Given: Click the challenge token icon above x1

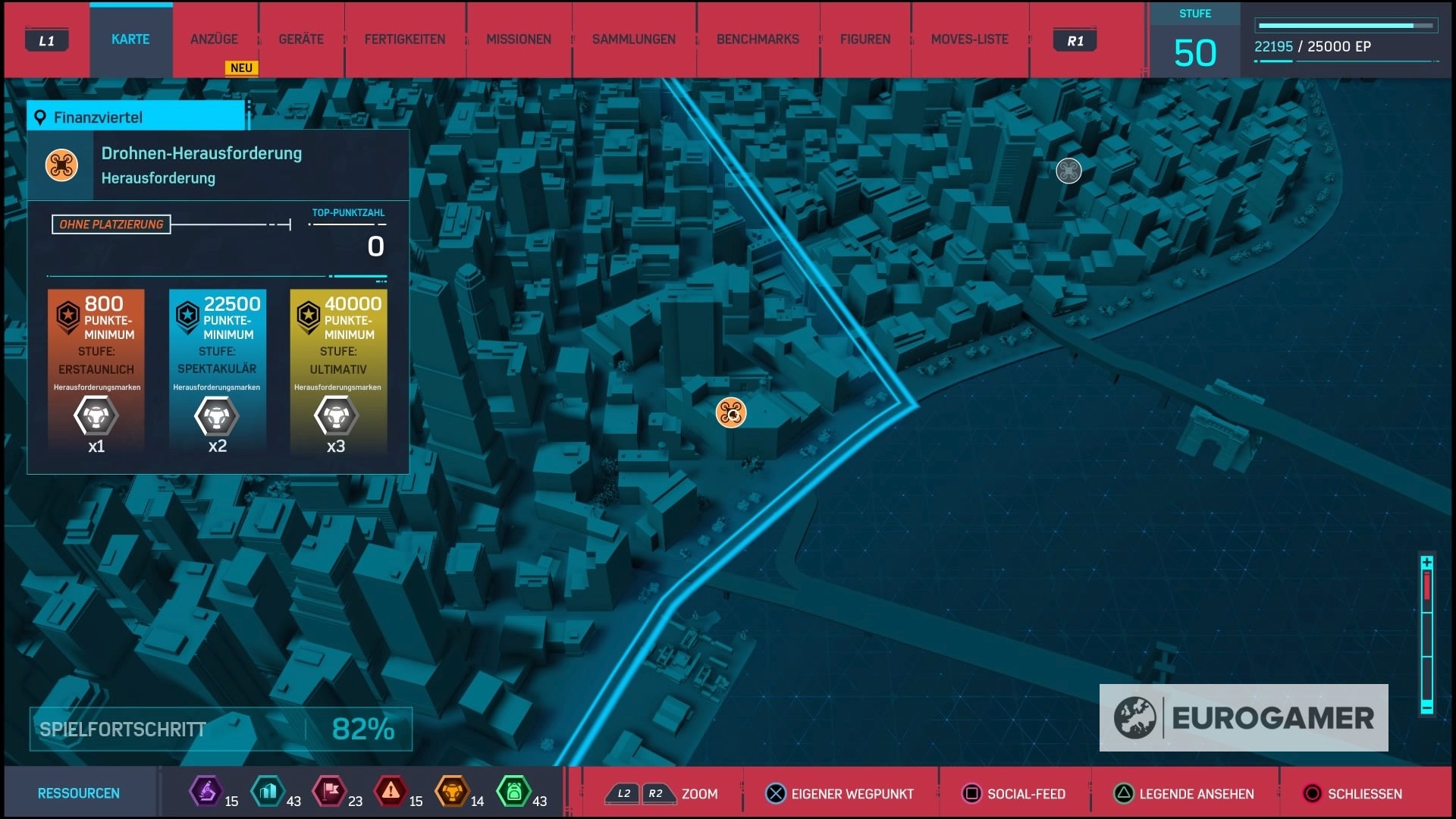Looking at the screenshot, I should (x=96, y=416).
